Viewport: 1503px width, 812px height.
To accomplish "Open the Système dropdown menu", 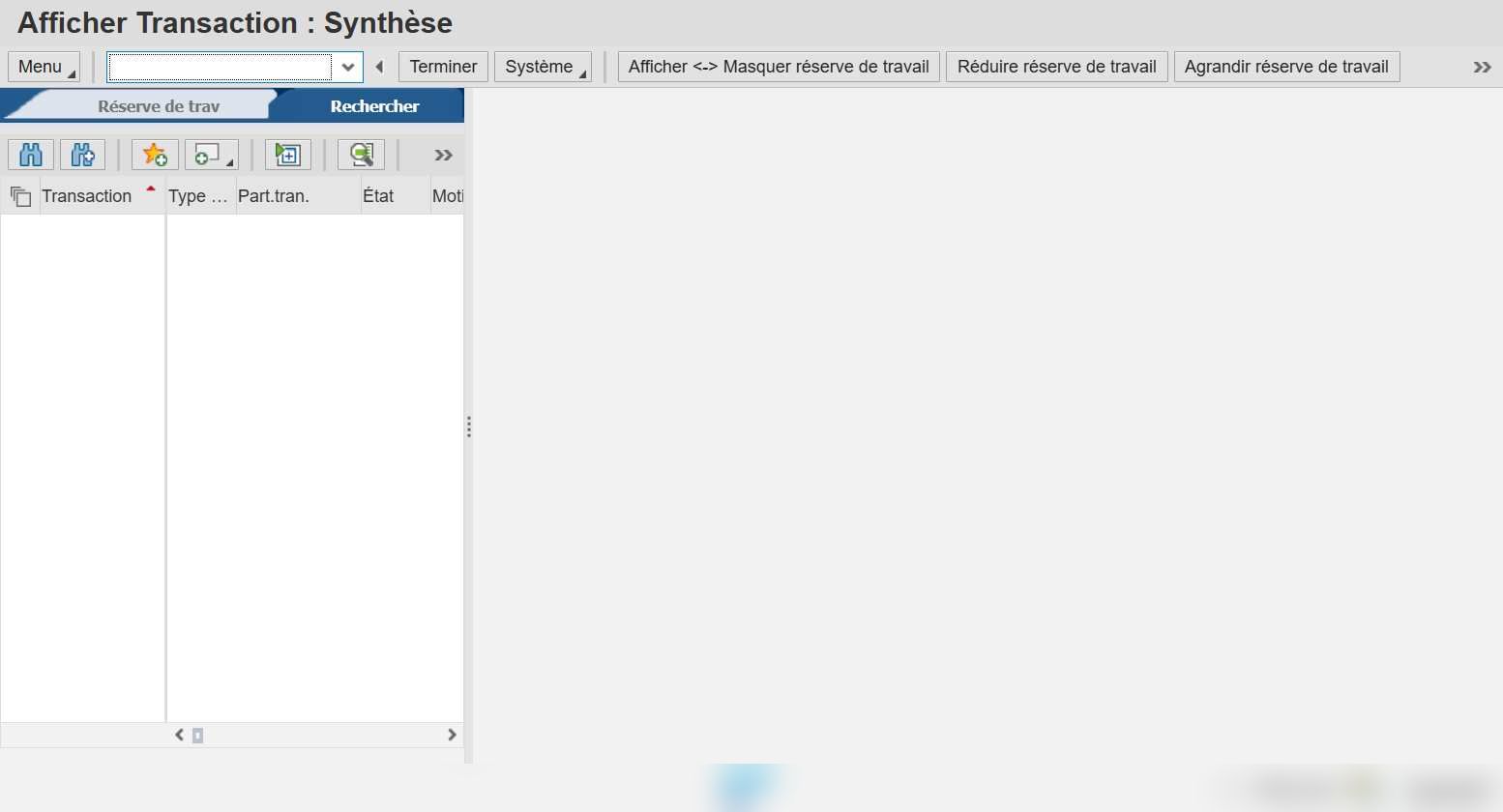I will 543,67.
